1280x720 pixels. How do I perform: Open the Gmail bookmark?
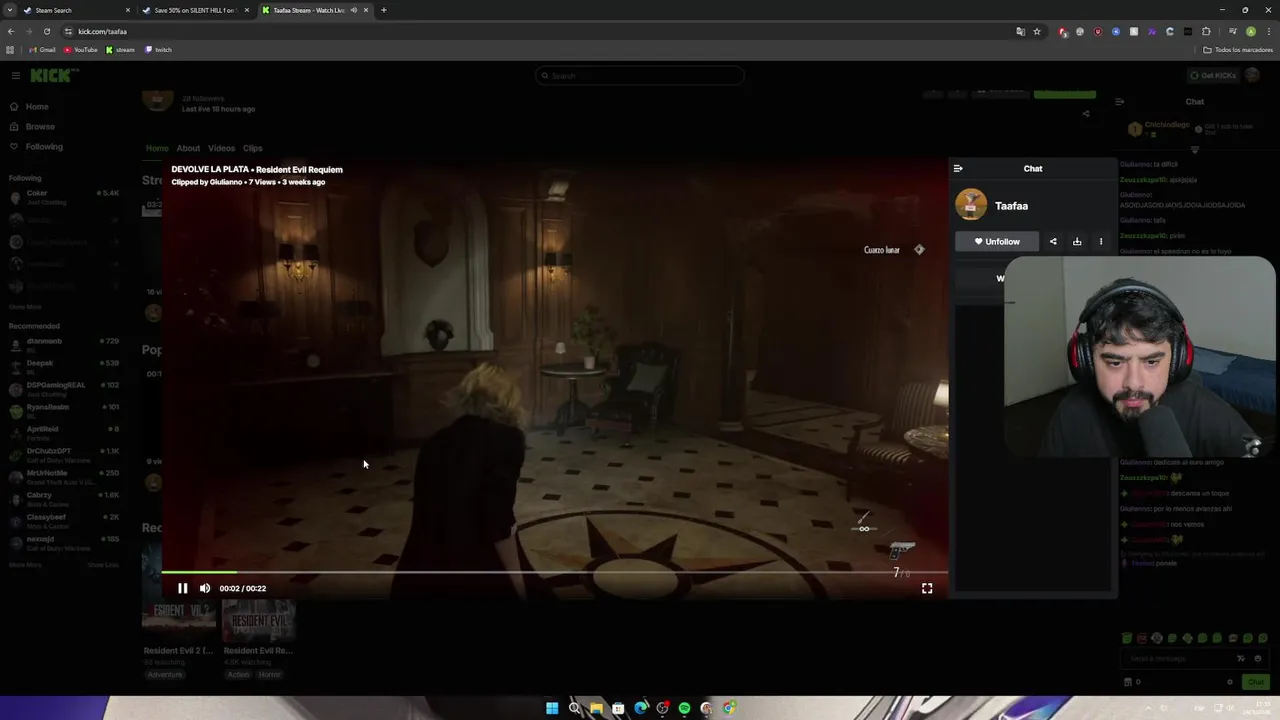pyautogui.click(x=42, y=50)
